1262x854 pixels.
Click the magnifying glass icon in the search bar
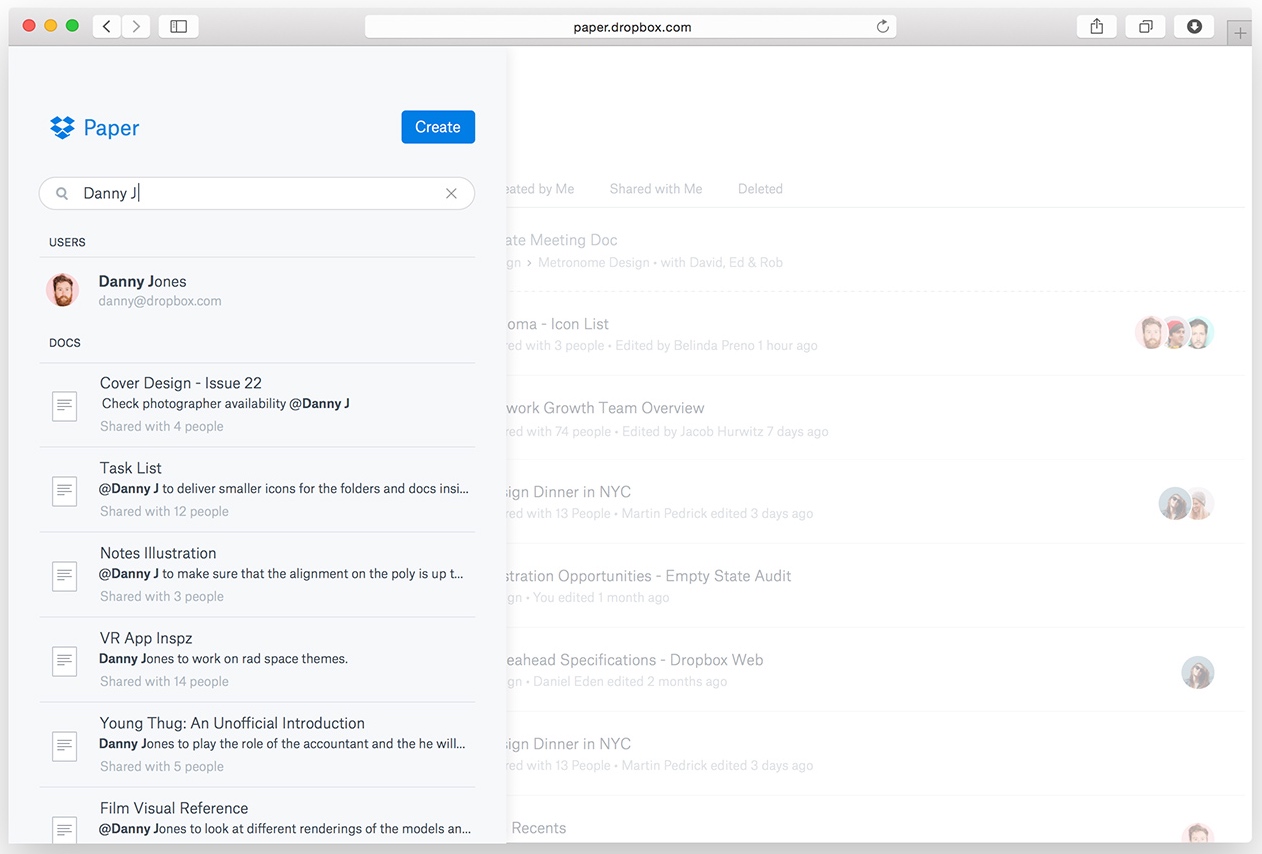(x=61, y=193)
